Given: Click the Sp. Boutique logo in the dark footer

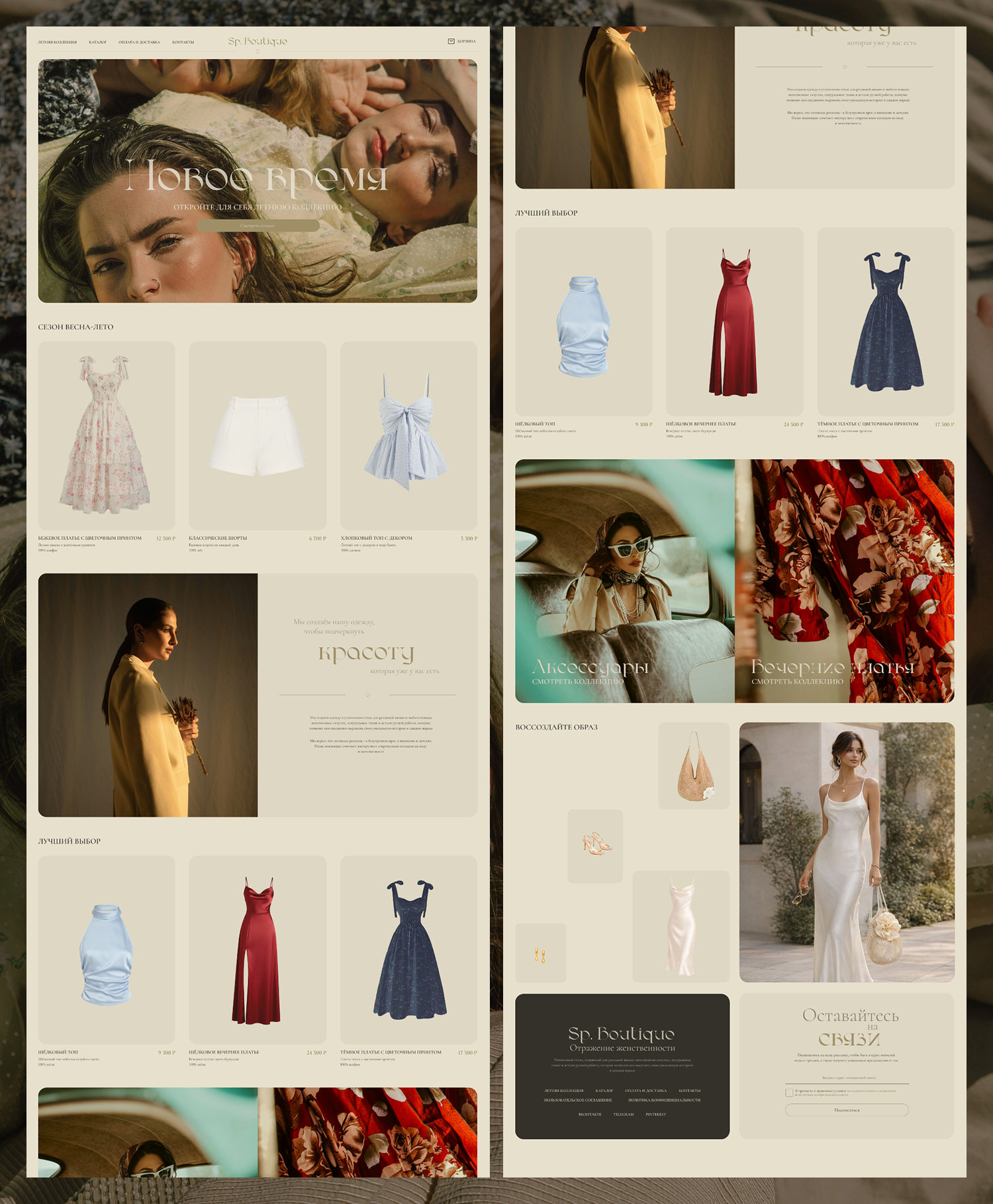Looking at the screenshot, I should (622, 1034).
